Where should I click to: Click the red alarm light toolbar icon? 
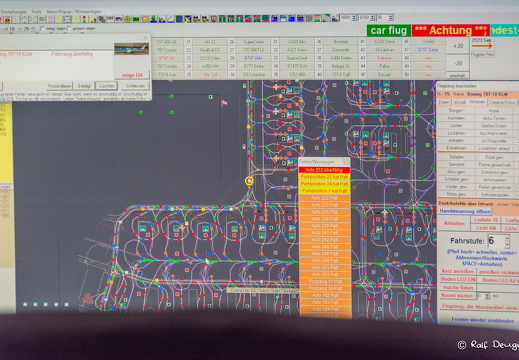(x=7, y=19)
